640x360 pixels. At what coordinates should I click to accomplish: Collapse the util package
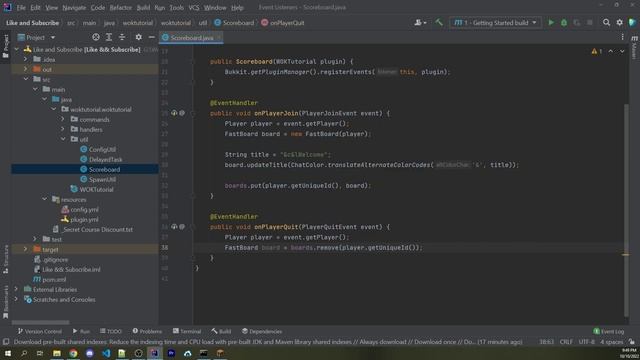tap(63, 139)
